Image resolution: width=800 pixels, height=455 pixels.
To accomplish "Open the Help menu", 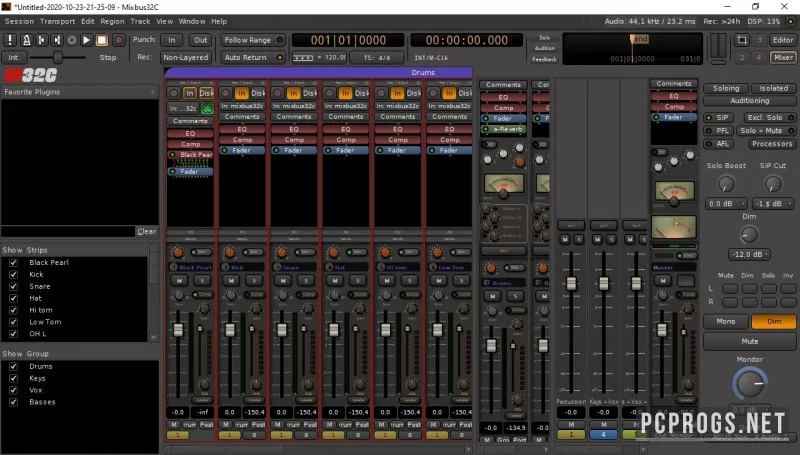I will point(219,21).
